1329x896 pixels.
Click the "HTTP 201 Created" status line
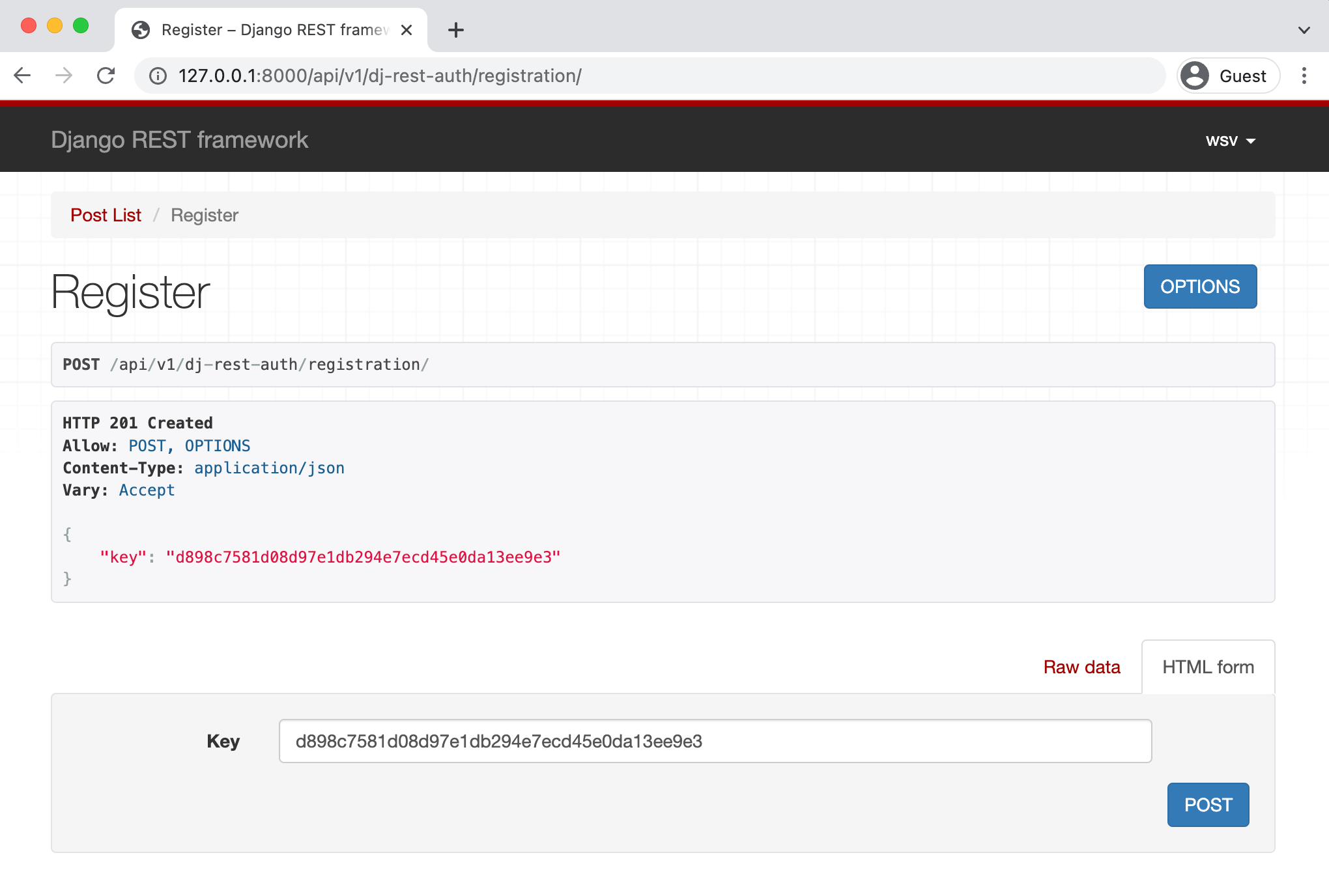(137, 423)
